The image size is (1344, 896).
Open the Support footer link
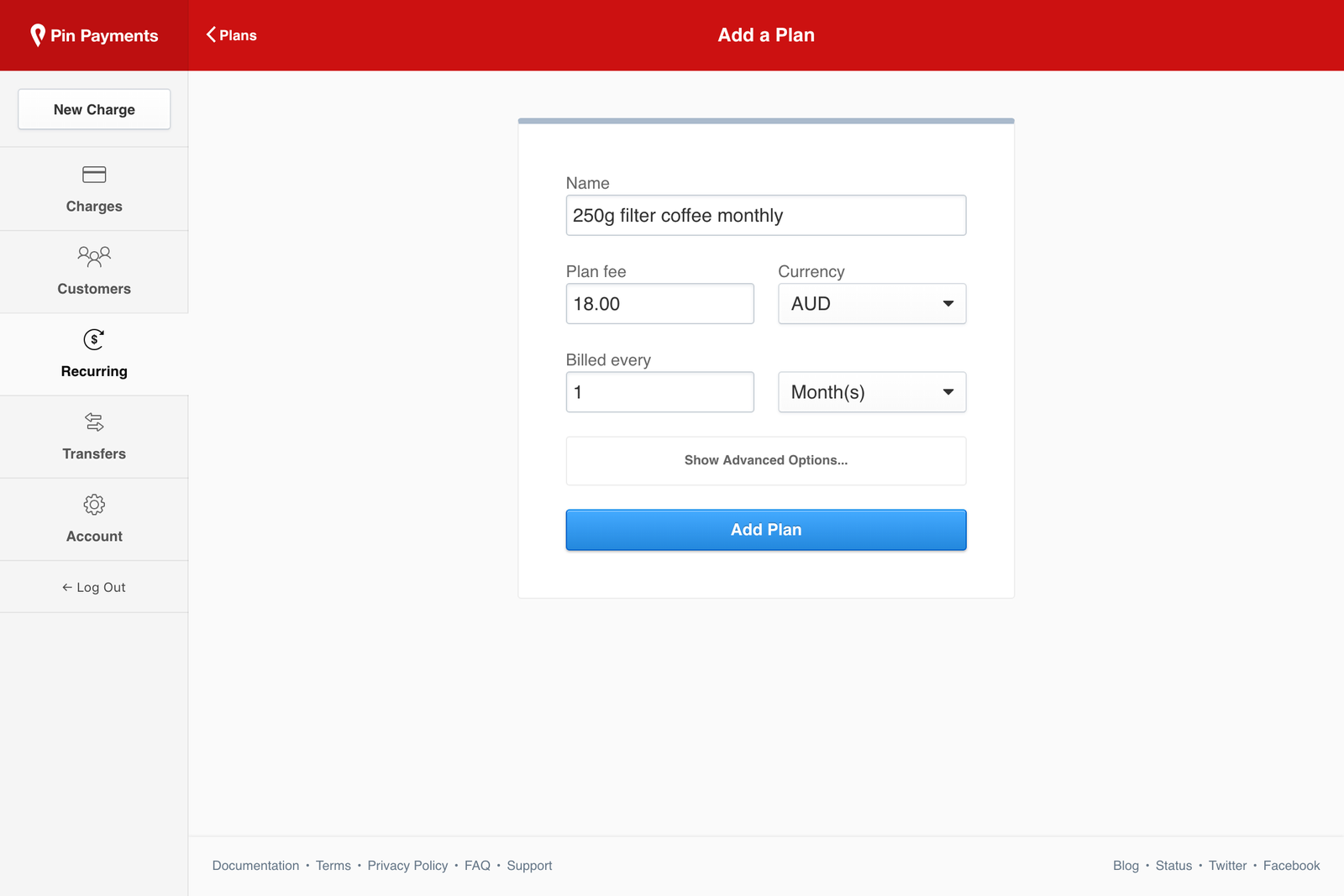(x=529, y=866)
